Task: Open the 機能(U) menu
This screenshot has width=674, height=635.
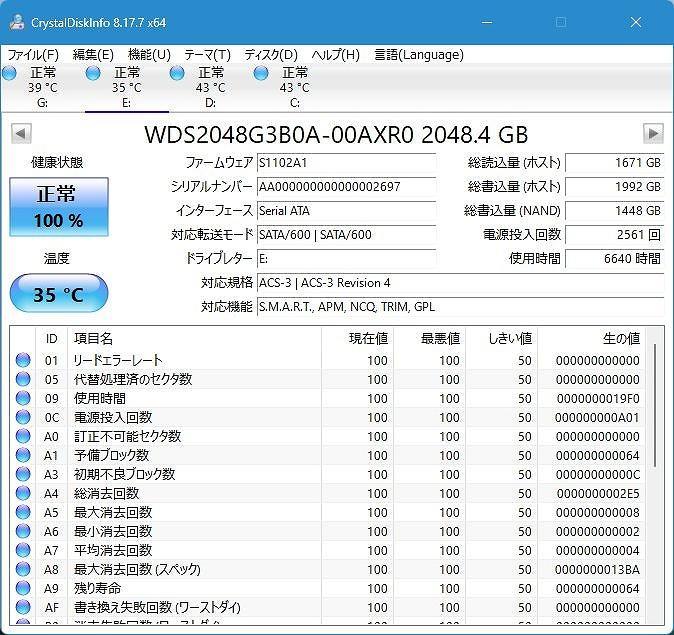Action: point(149,55)
